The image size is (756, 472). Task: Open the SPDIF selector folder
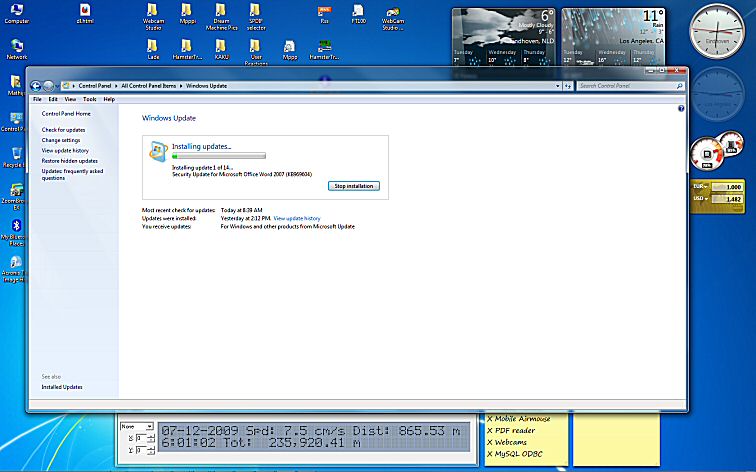coord(256,17)
